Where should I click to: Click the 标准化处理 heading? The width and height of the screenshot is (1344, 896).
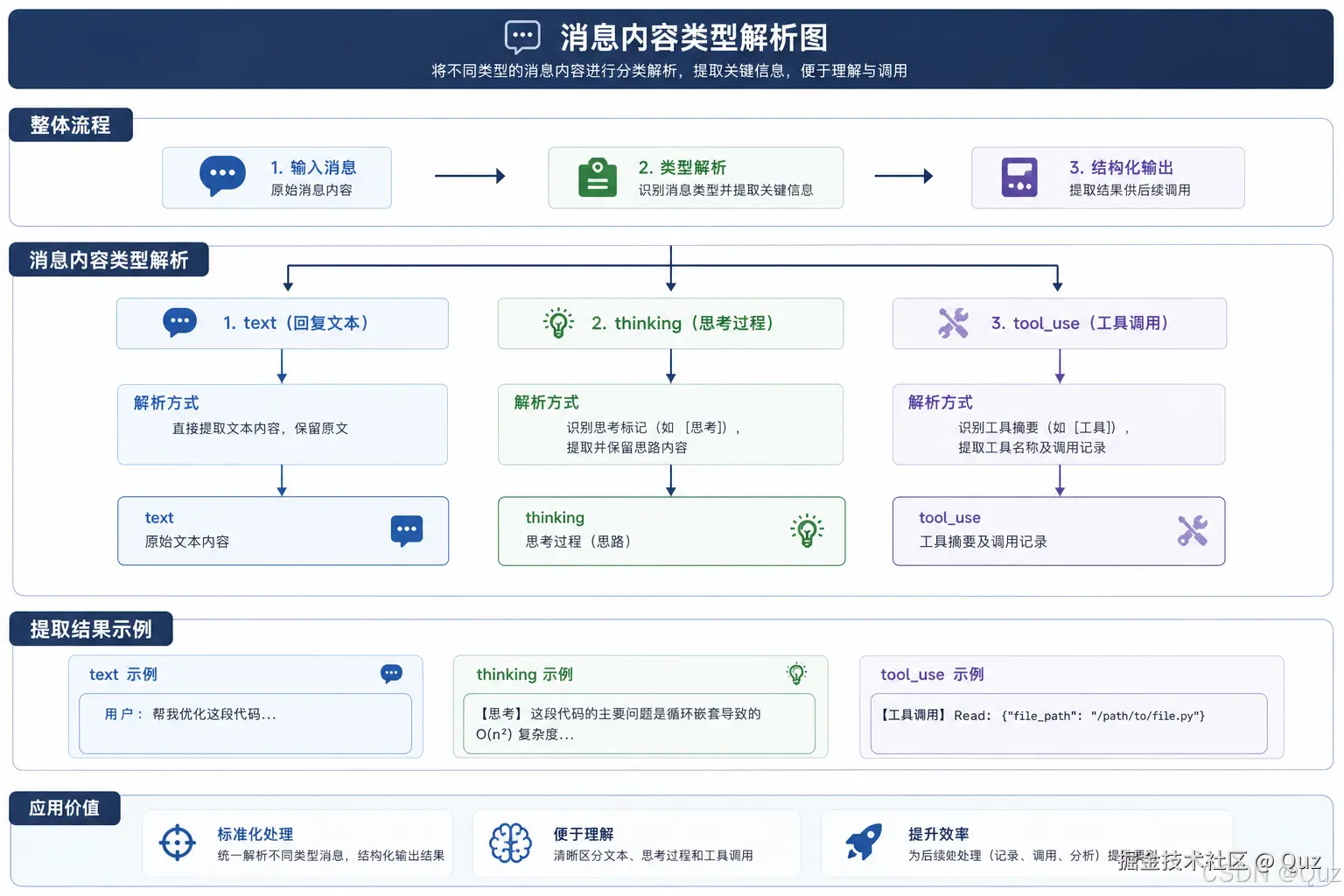255,834
